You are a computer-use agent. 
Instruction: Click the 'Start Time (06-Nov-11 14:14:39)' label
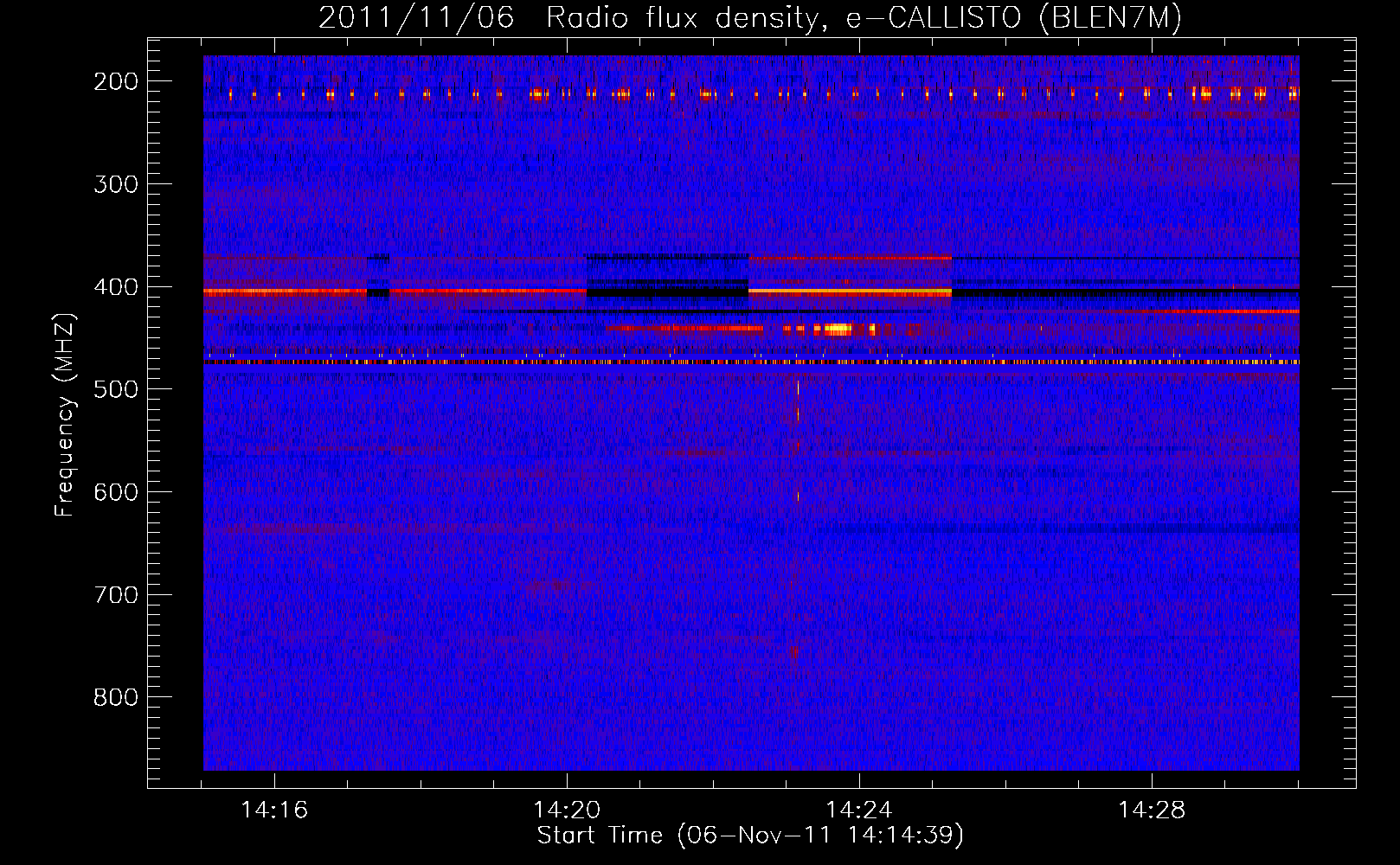[x=750, y=836]
